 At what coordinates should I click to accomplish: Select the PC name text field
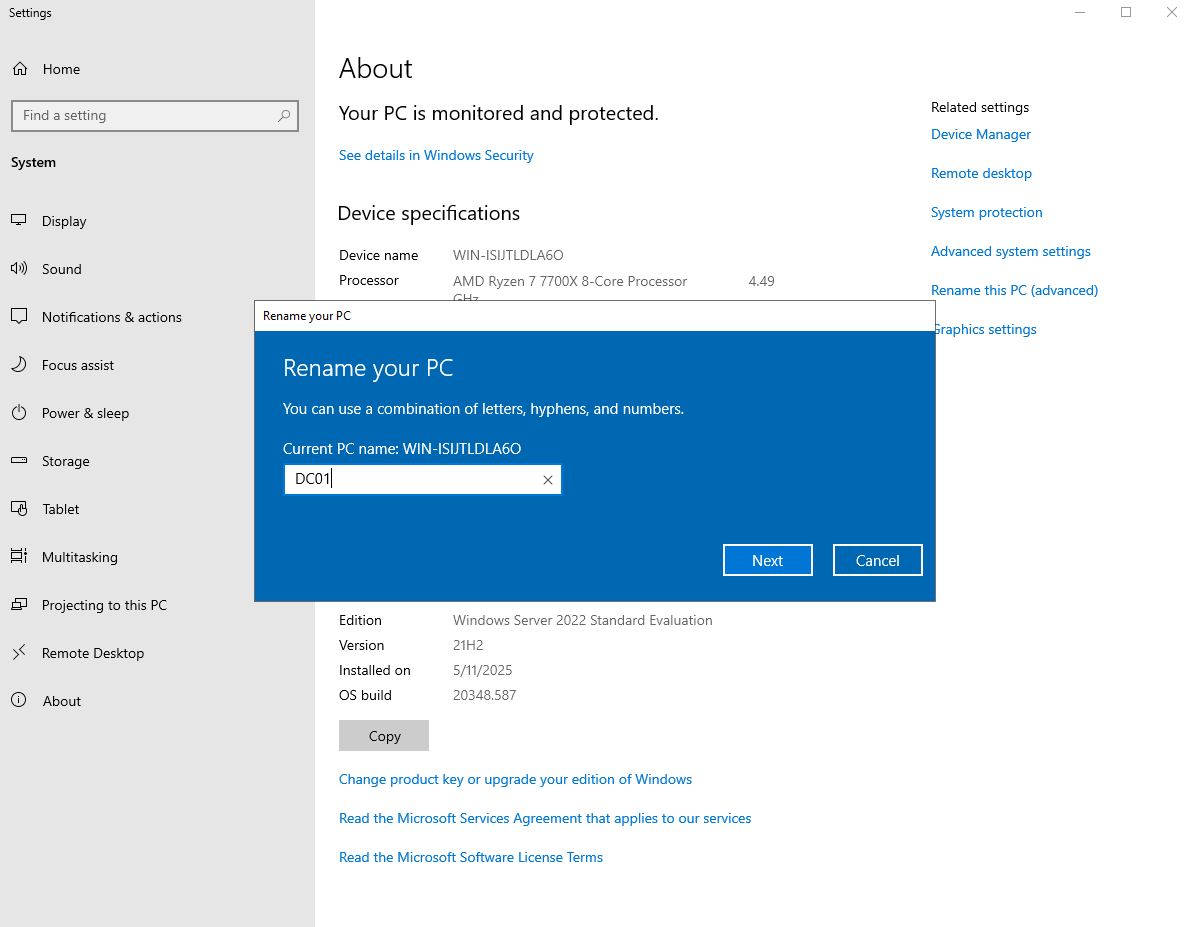[410, 479]
